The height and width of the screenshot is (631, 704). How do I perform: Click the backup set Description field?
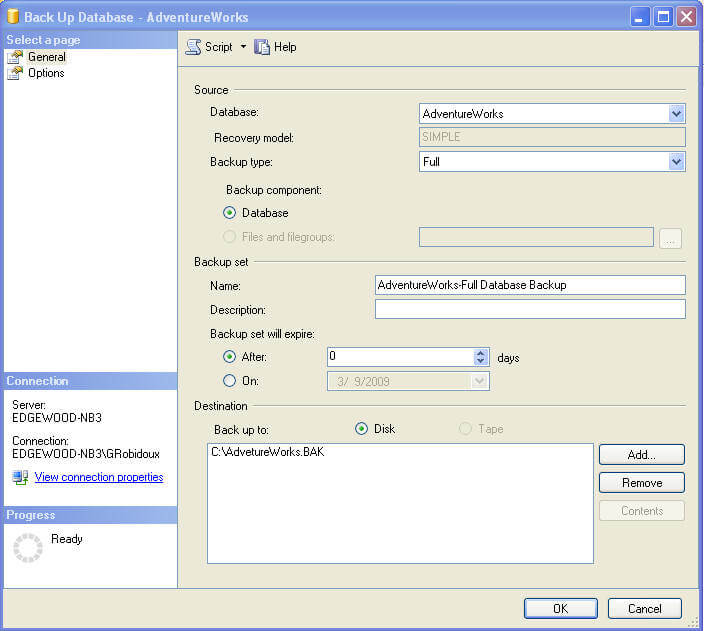(x=530, y=309)
